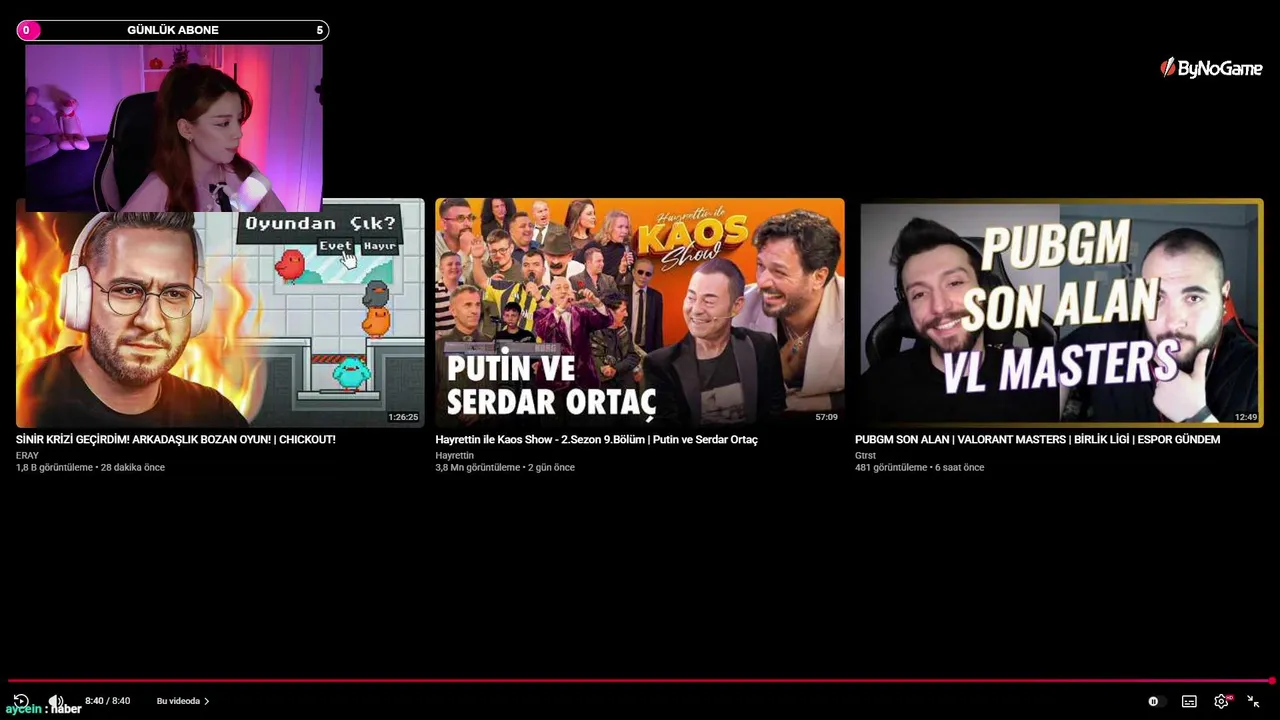Click the 12:49 duration badge
The width and height of the screenshot is (1280, 720).
1246,417
